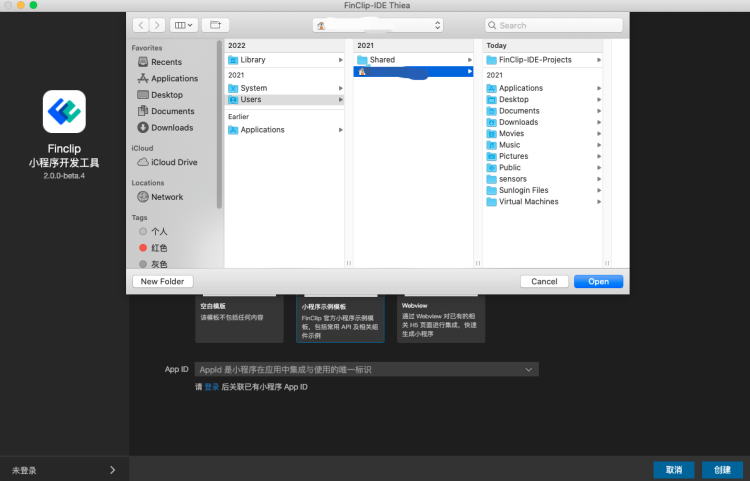This screenshot has width=750, height=481.
Task: Go forward with the right arrow button
Action: pos(157,25)
